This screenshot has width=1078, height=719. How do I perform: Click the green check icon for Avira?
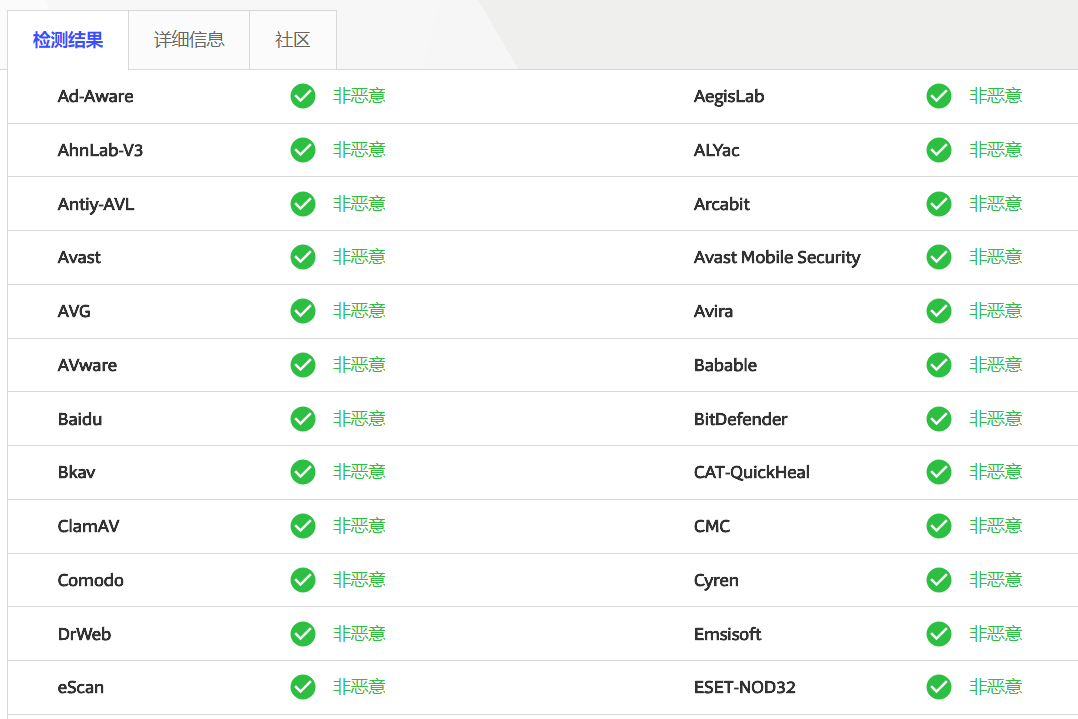tap(938, 311)
